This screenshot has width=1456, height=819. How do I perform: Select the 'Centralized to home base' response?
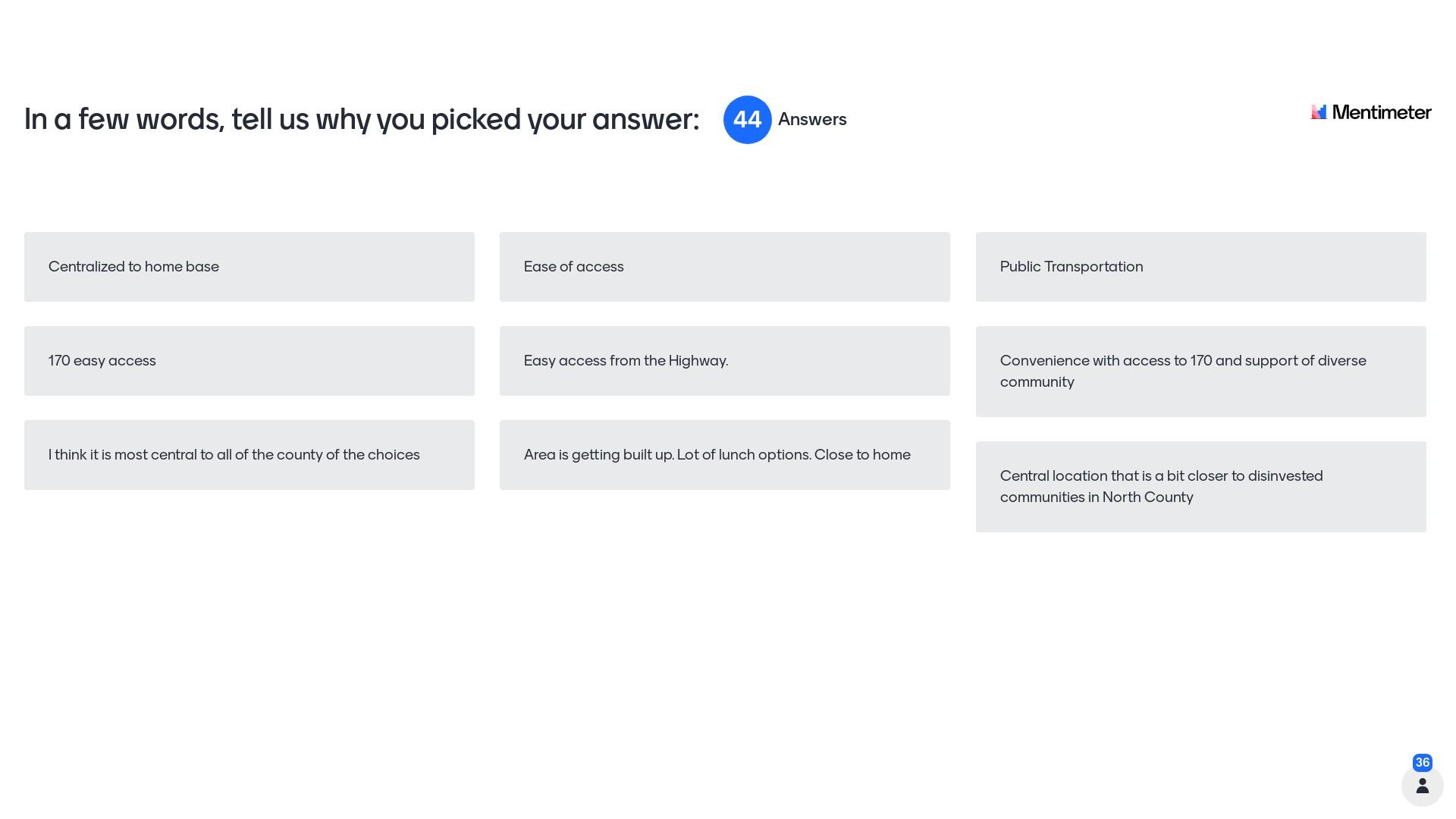tap(249, 267)
